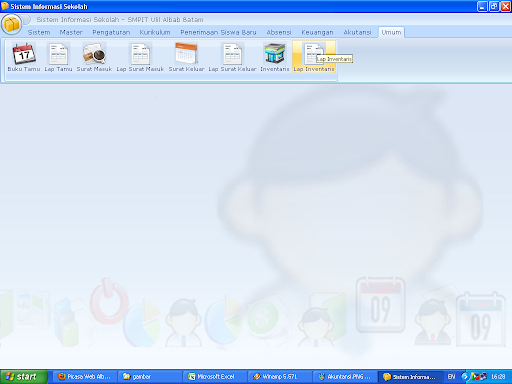Image resolution: width=512 pixels, height=384 pixels.
Task: Open the Buku Tamu calendar icon
Action: coord(24,57)
